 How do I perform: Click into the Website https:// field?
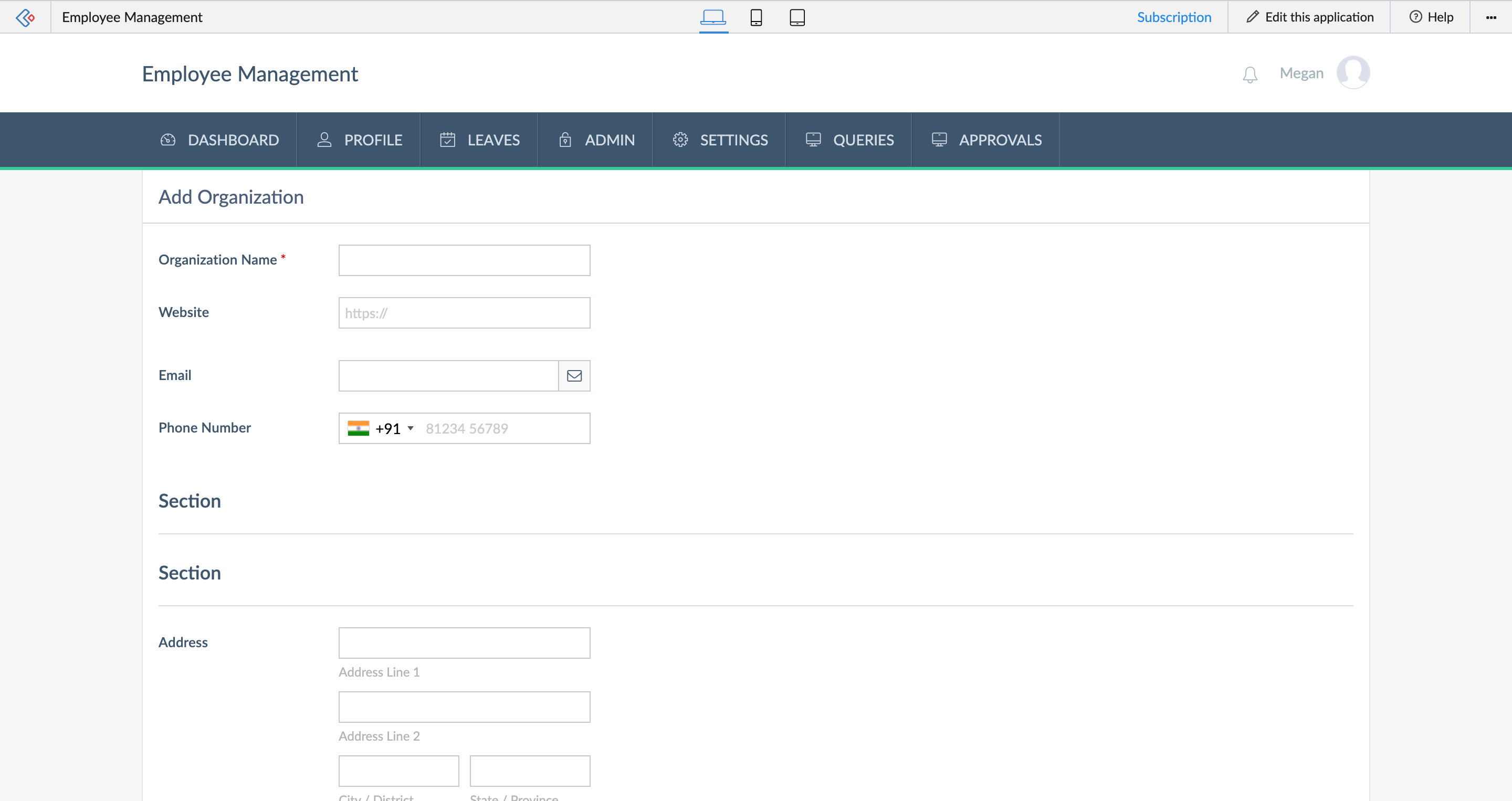[464, 313]
